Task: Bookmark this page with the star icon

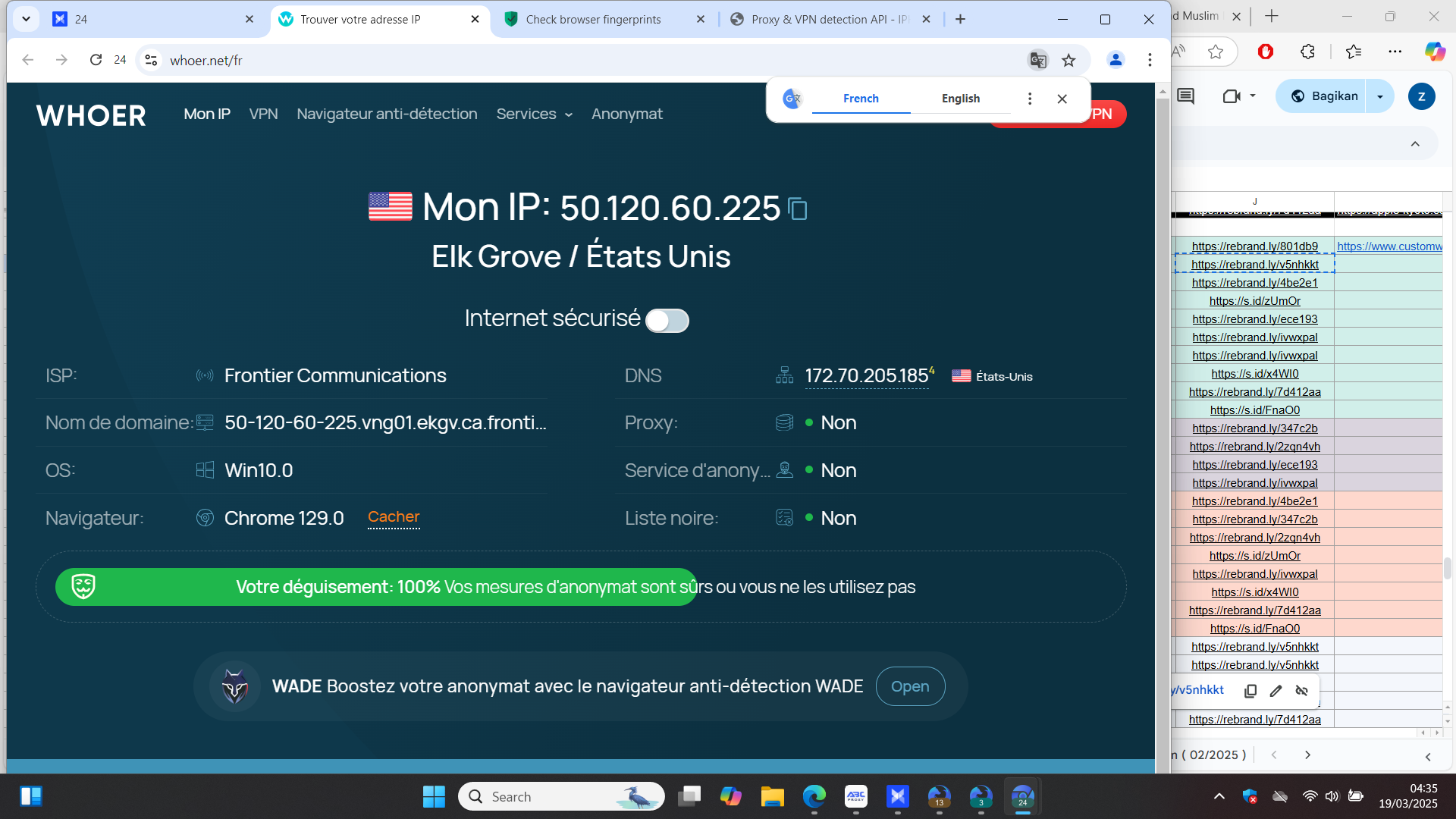Action: (x=1068, y=60)
